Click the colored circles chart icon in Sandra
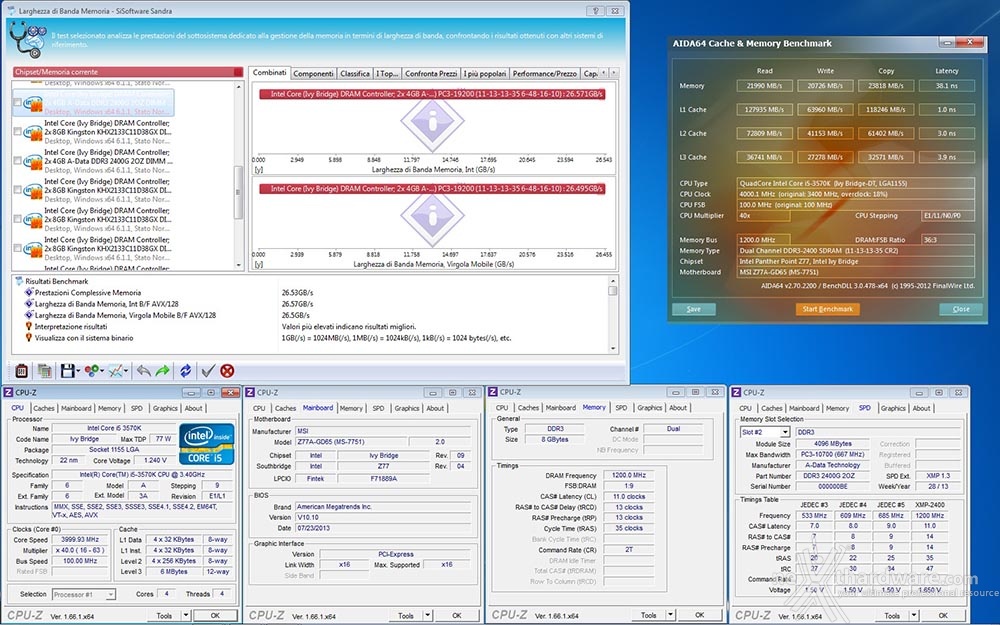Screen dimensions: 1000x625 coord(92,371)
